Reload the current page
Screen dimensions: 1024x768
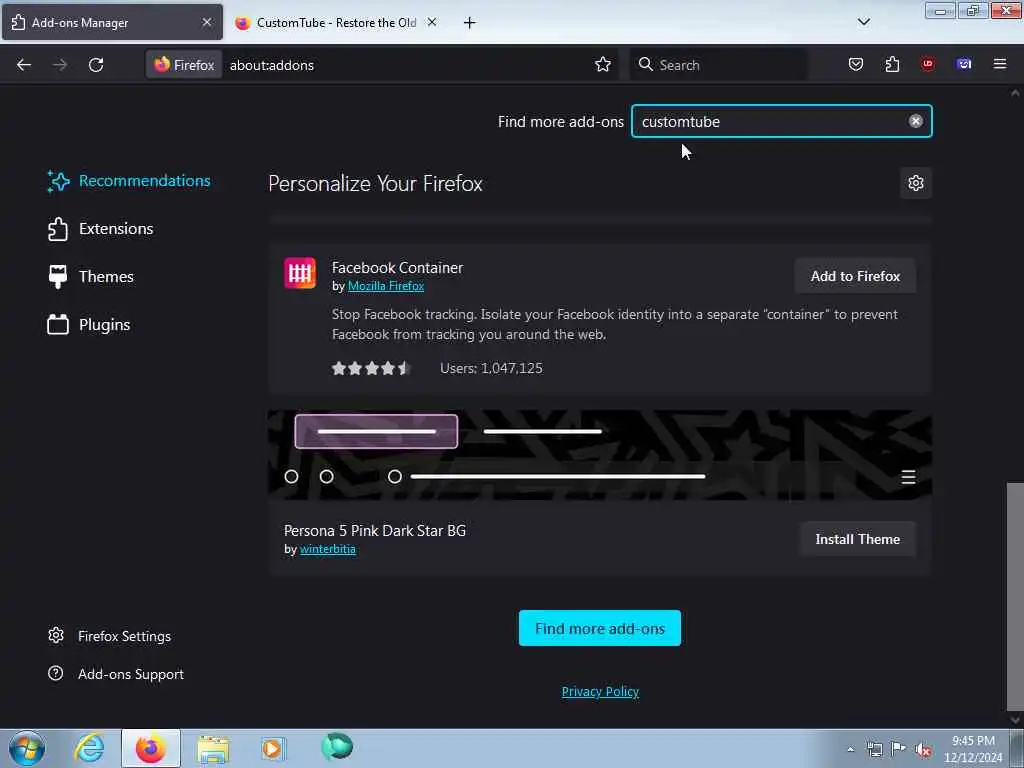(x=96, y=65)
